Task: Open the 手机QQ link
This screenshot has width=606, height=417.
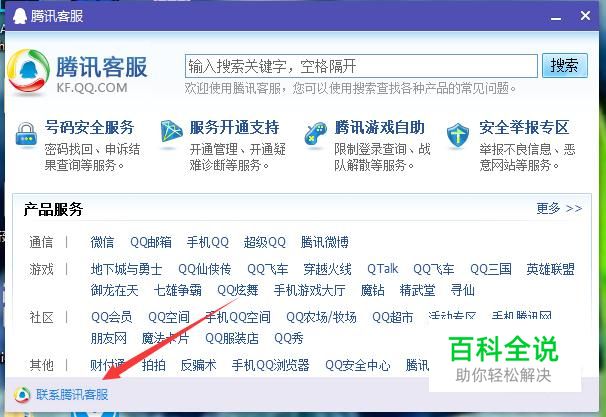Action: [208, 242]
